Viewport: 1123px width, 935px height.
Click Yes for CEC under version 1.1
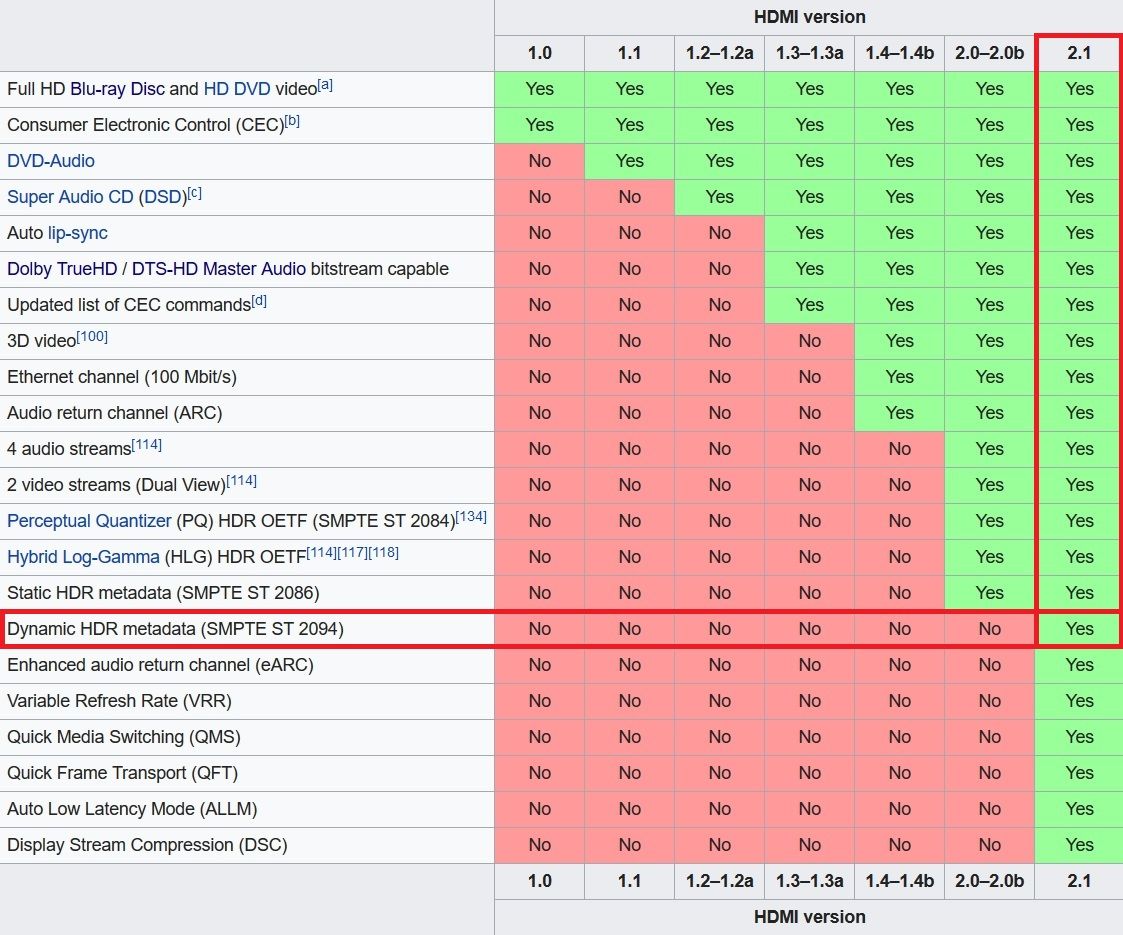point(630,125)
